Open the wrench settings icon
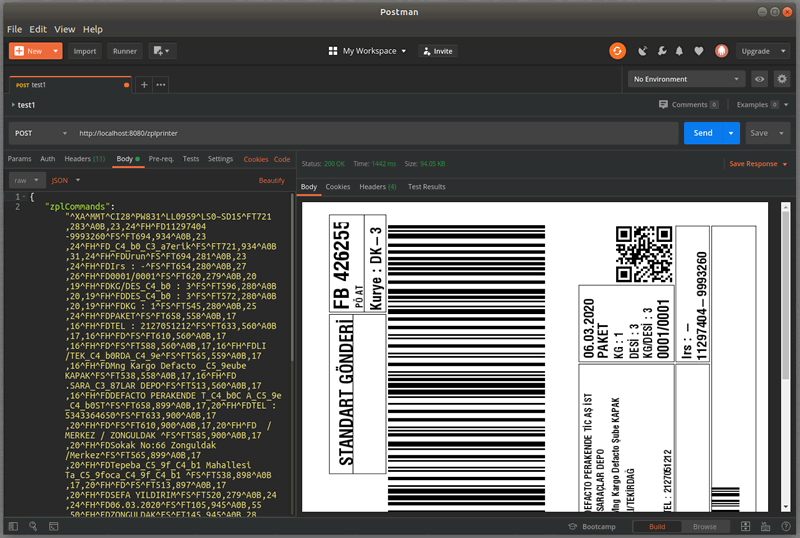This screenshot has width=800, height=538. click(x=662, y=51)
